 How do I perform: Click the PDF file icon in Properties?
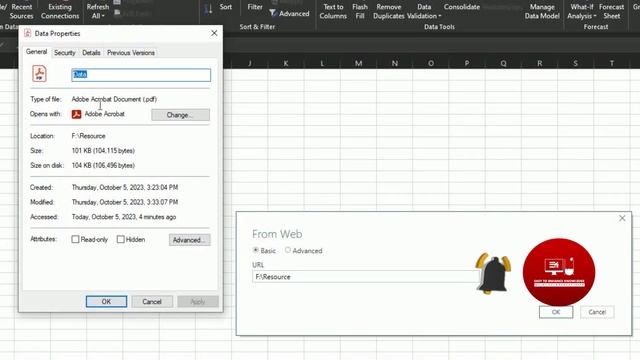pyautogui.click(x=39, y=74)
